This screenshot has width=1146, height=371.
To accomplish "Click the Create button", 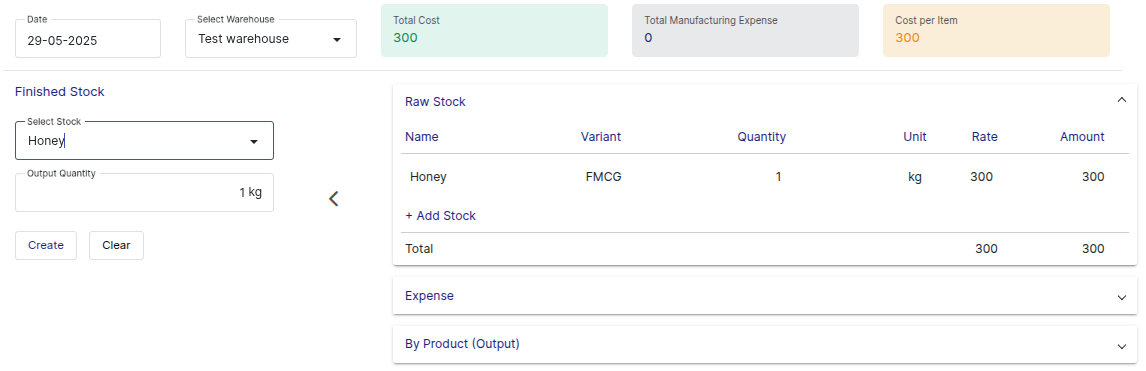I will click(x=46, y=245).
